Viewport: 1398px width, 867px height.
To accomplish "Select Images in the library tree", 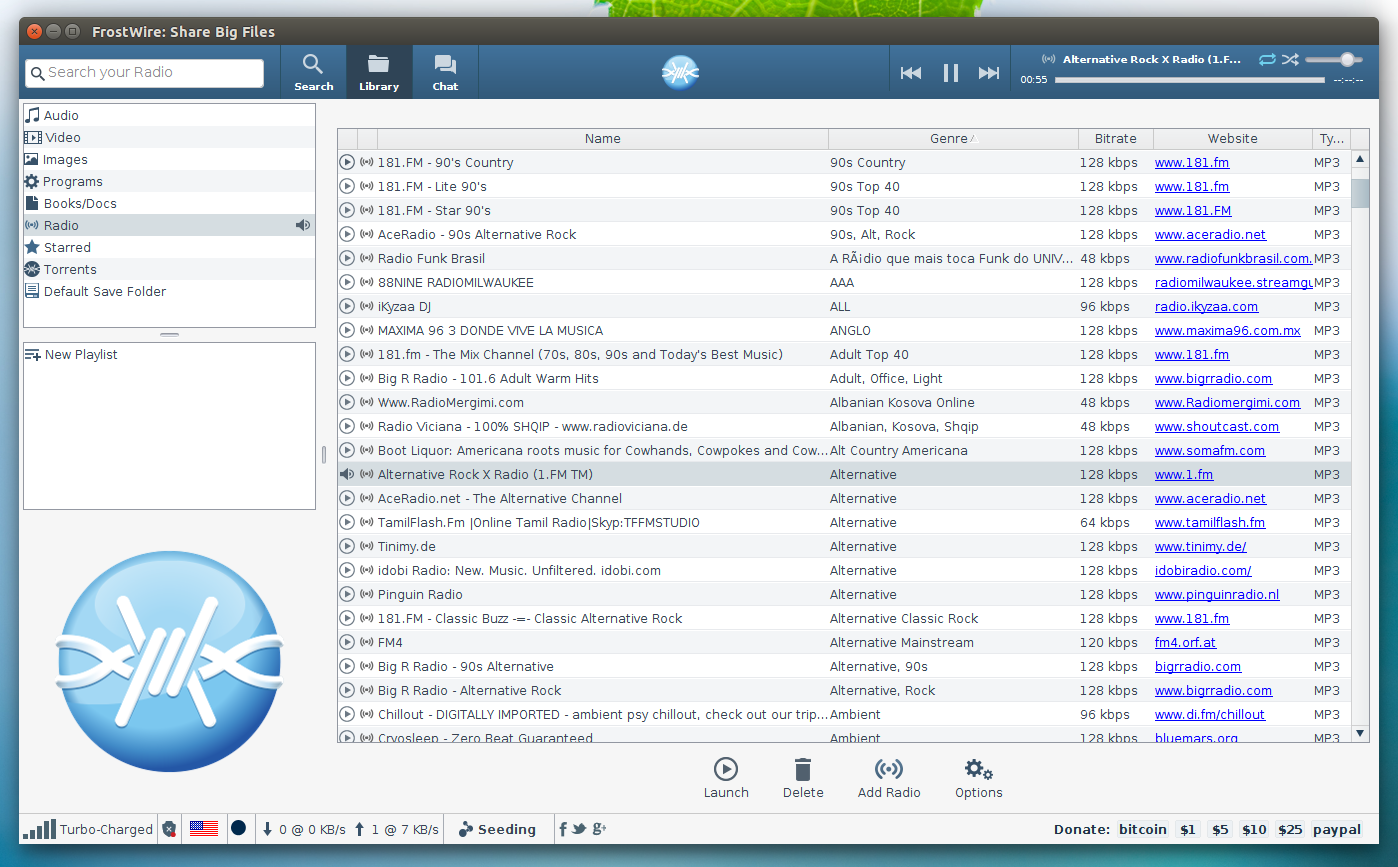I will click(169, 160).
